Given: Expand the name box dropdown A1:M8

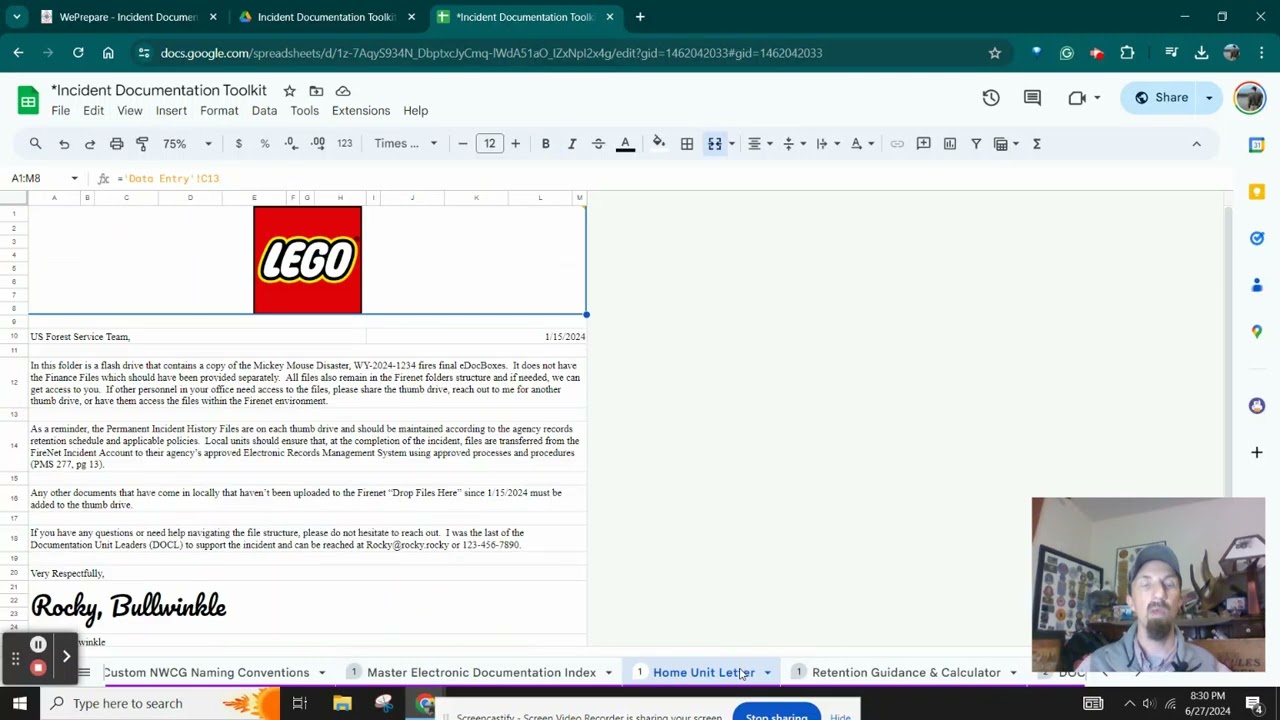Looking at the screenshot, I should tap(74, 178).
